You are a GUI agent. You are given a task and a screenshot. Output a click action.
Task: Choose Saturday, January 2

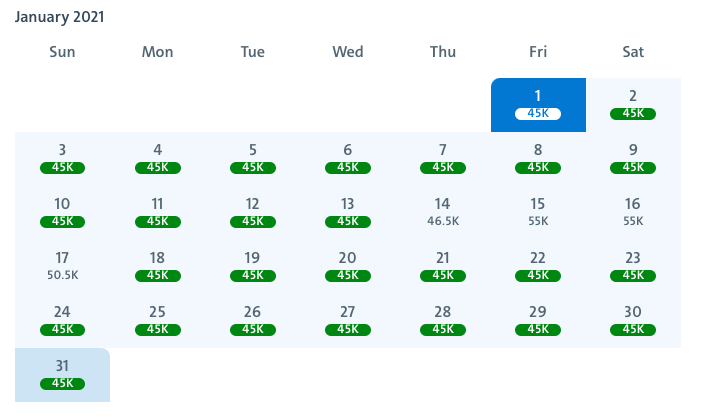click(632, 104)
